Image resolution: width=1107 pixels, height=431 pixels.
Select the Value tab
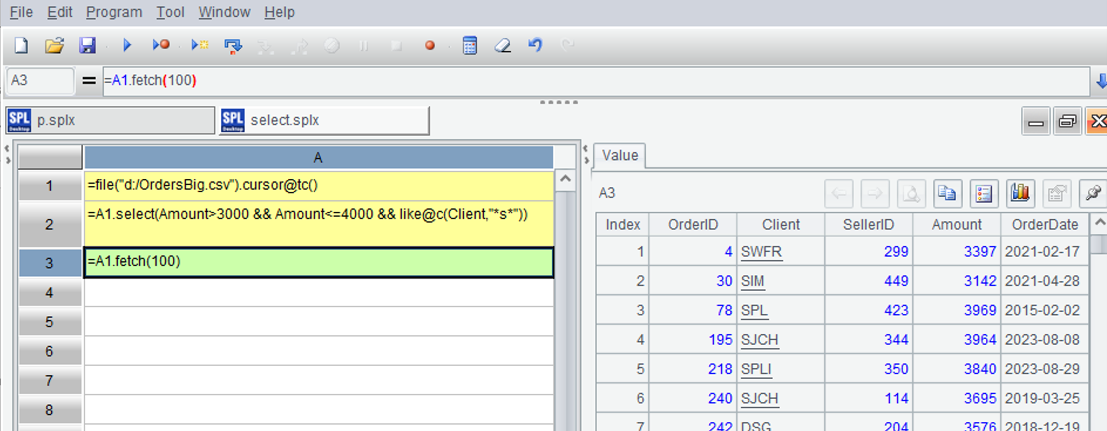[x=620, y=156]
